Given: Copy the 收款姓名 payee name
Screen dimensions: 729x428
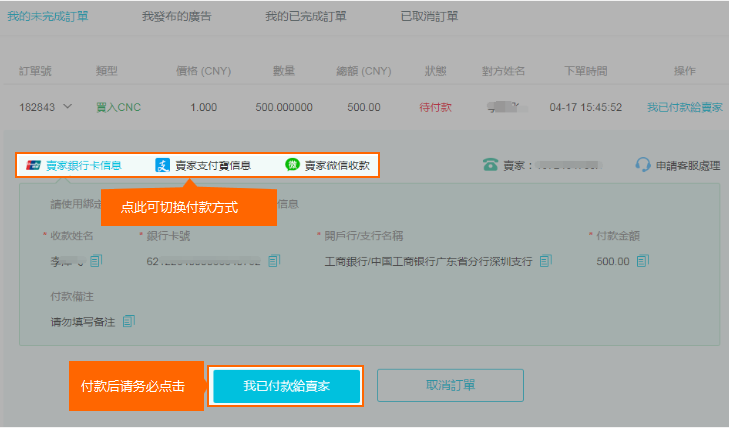Looking at the screenshot, I should (x=96, y=261).
